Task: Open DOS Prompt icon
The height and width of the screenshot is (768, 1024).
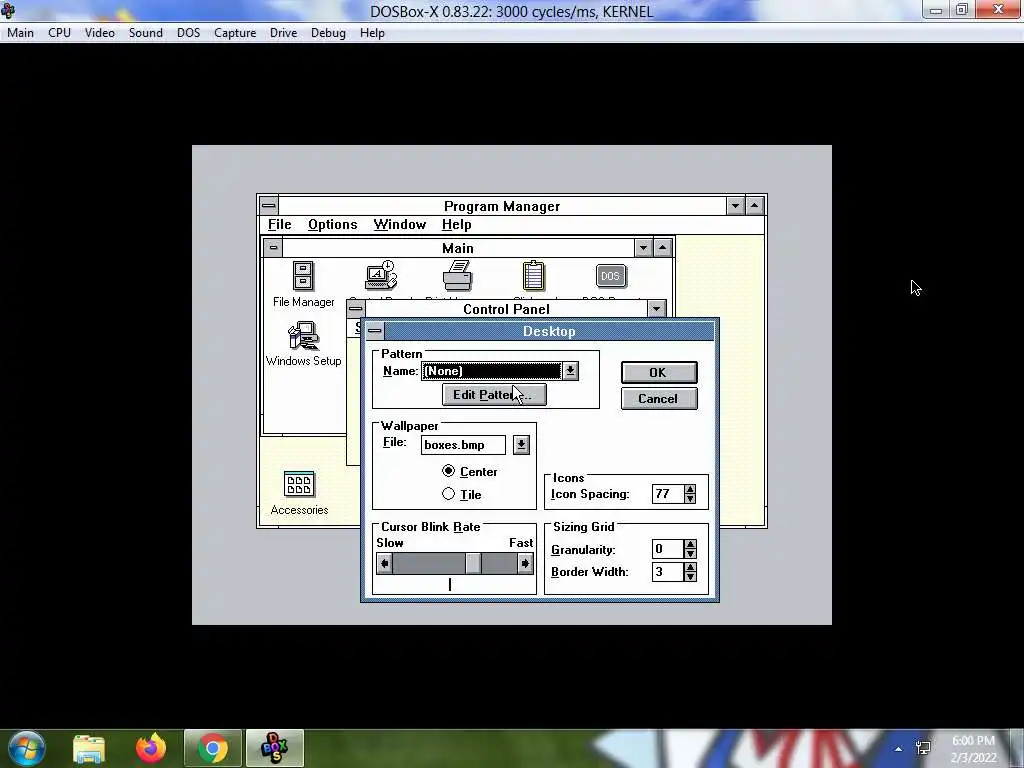Action: [611, 276]
